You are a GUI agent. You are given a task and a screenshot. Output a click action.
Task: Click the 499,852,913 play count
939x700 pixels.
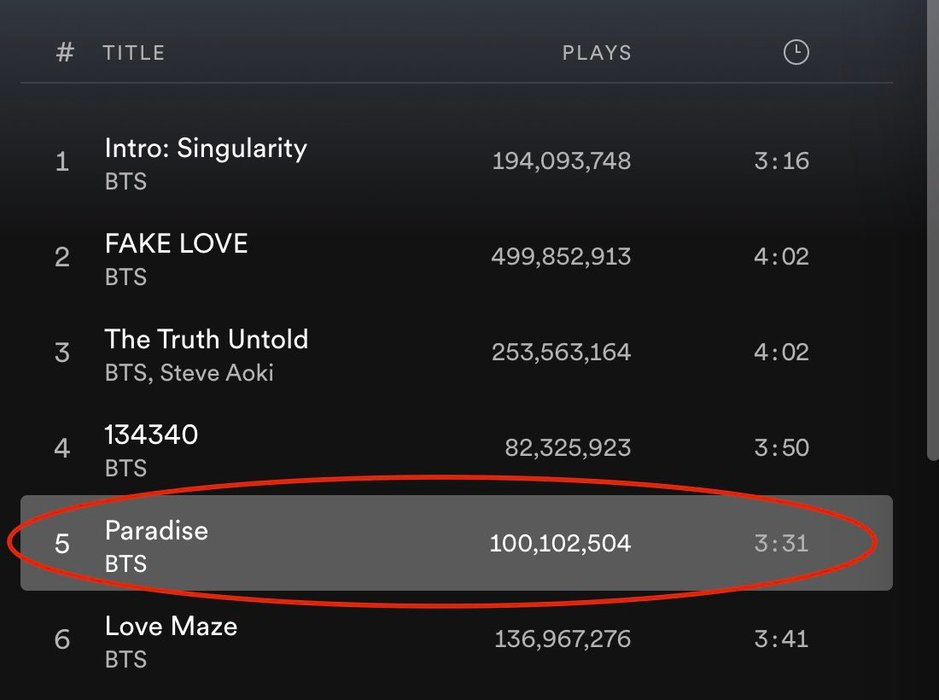[x=561, y=256]
